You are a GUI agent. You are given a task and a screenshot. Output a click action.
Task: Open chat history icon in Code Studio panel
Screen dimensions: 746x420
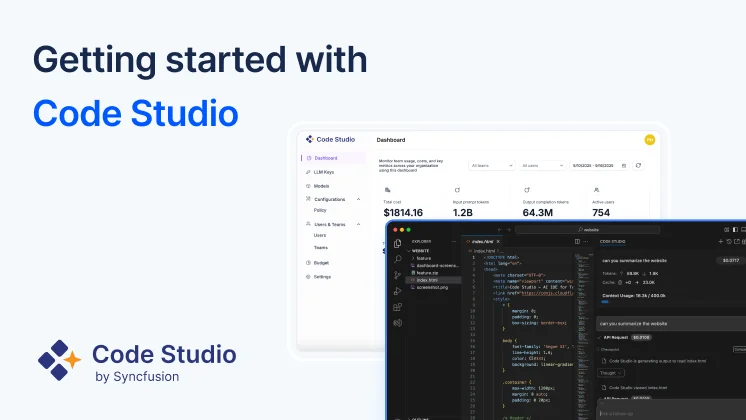coord(728,242)
